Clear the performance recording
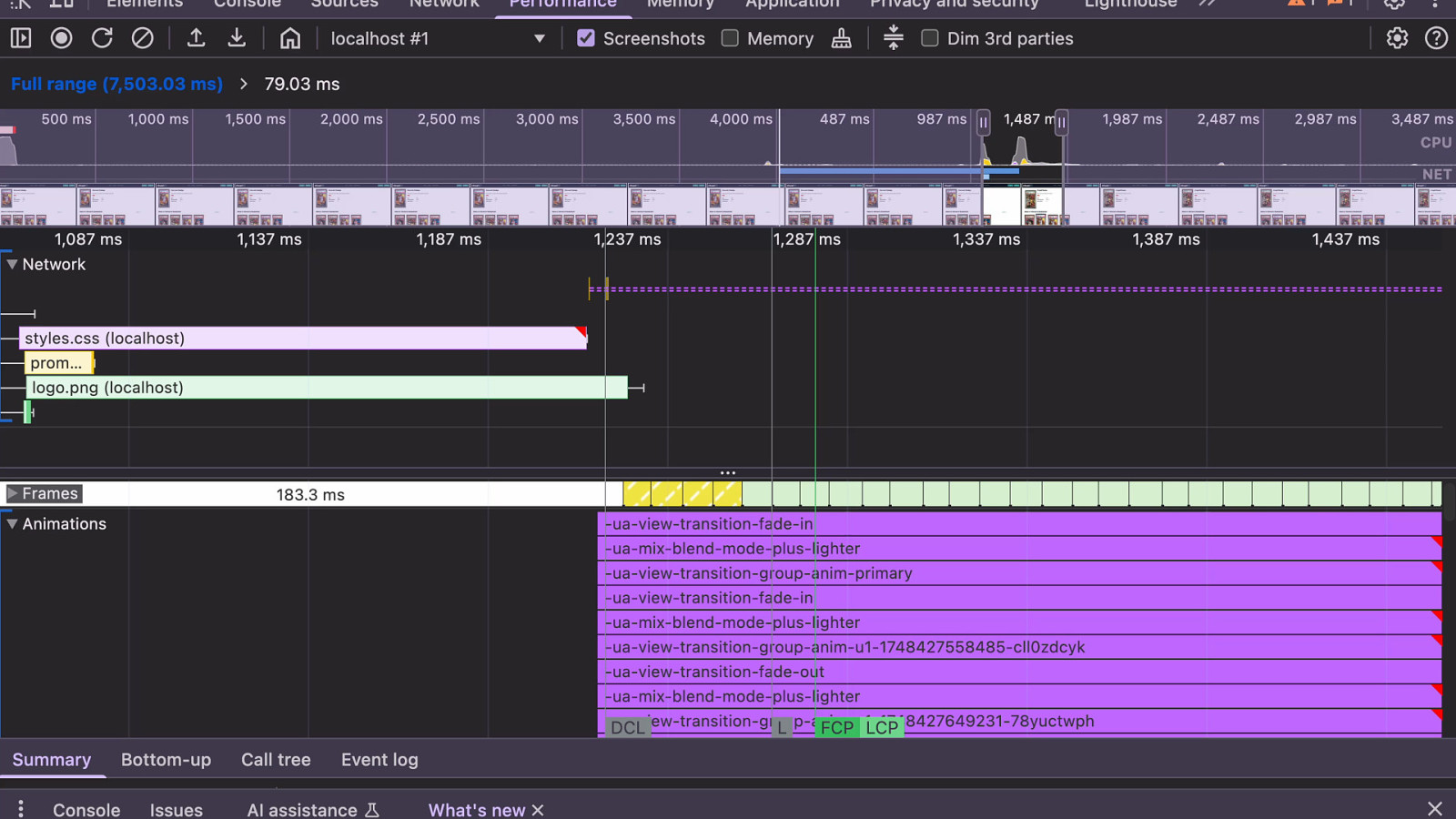 click(142, 38)
